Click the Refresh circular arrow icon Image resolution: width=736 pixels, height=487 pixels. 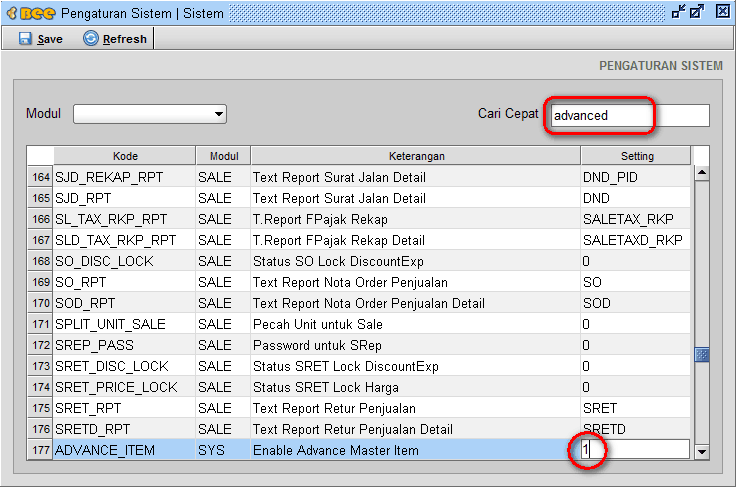coord(91,38)
